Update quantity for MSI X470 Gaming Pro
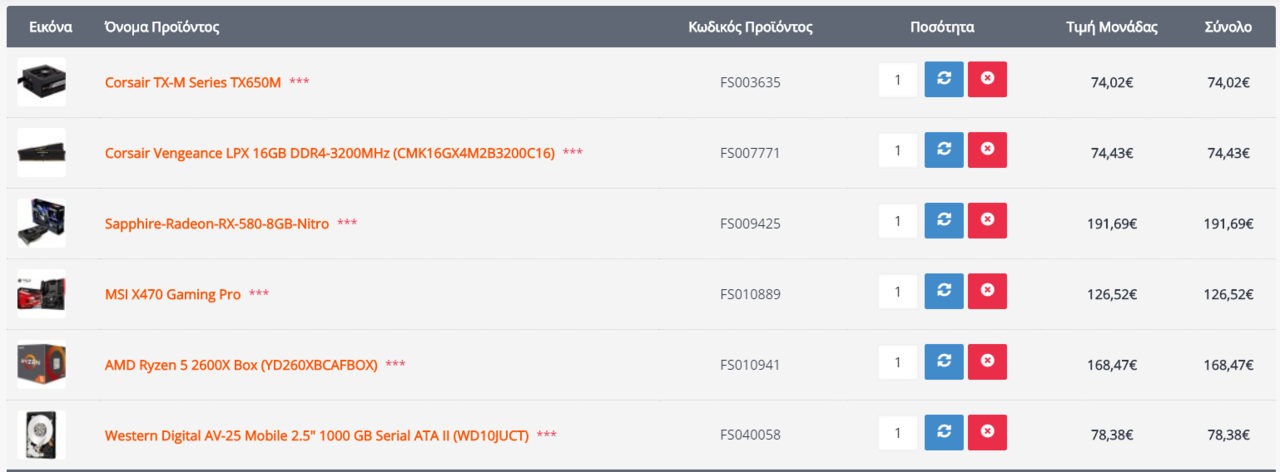 click(944, 292)
